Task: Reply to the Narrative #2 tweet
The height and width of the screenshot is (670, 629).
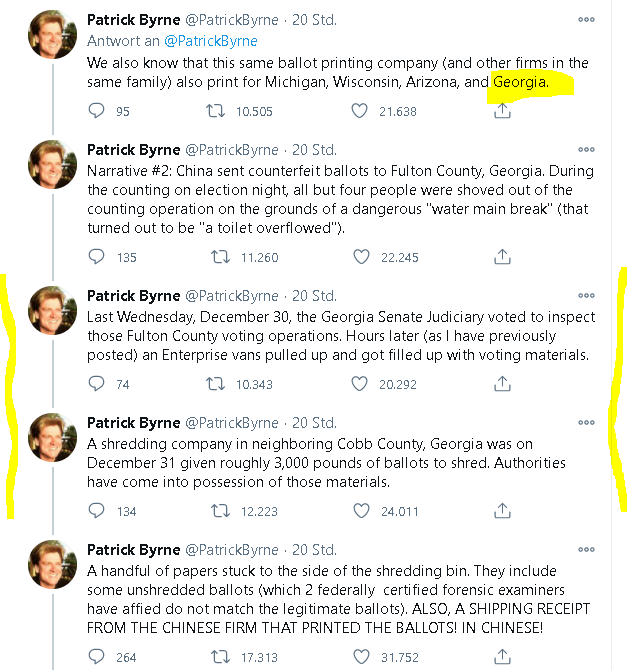Action: tap(97, 257)
